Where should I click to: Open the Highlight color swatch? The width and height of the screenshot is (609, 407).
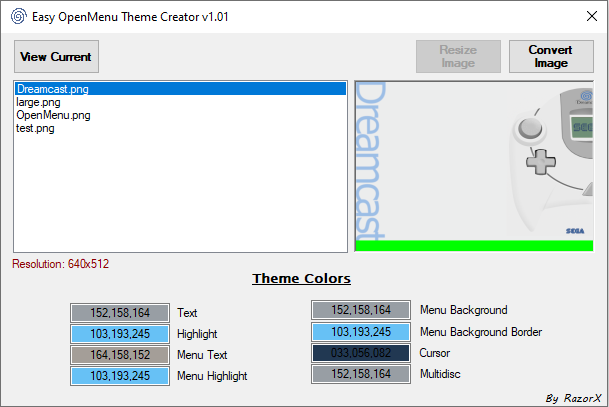(120, 334)
